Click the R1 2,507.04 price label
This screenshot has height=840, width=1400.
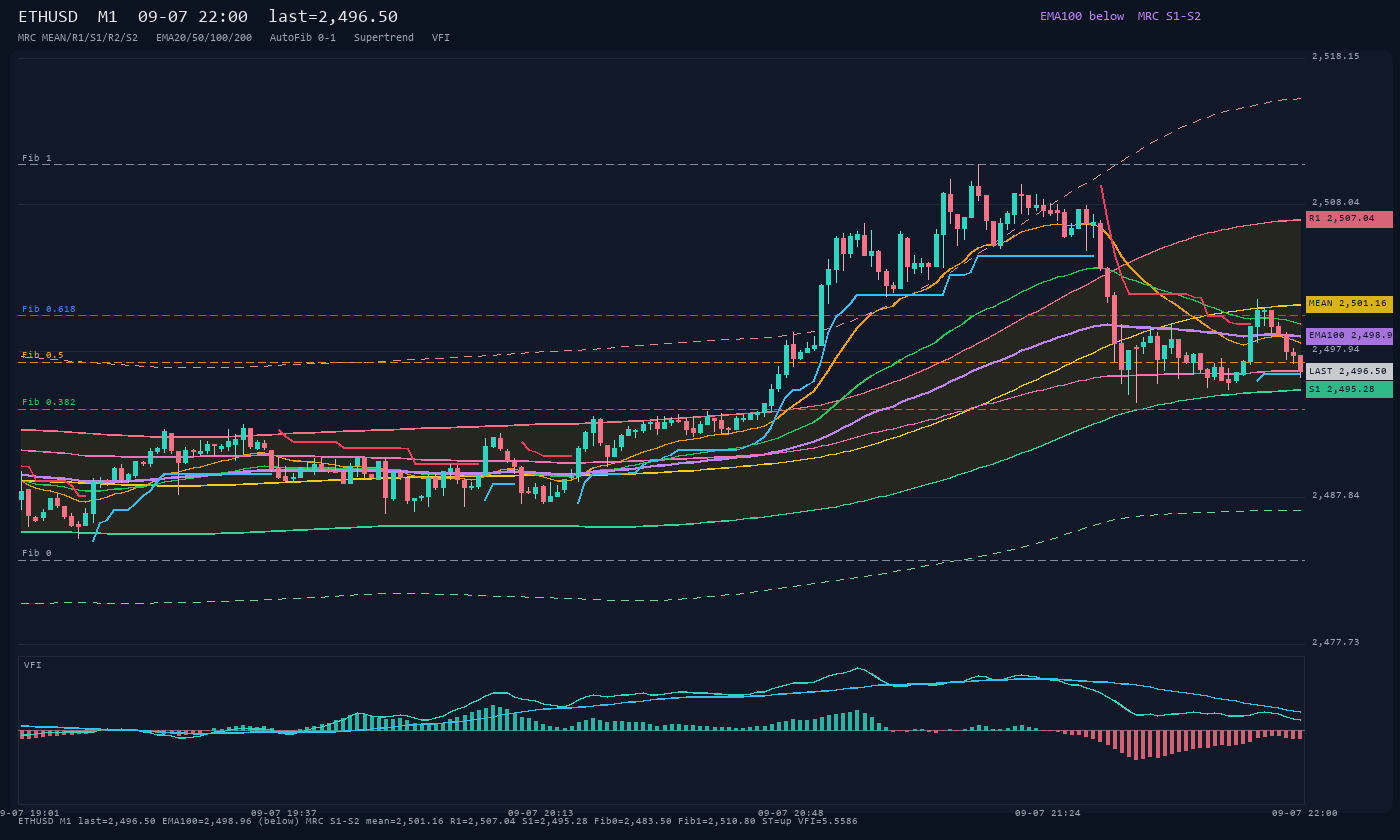pyautogui.click(x=1349, y=219)
